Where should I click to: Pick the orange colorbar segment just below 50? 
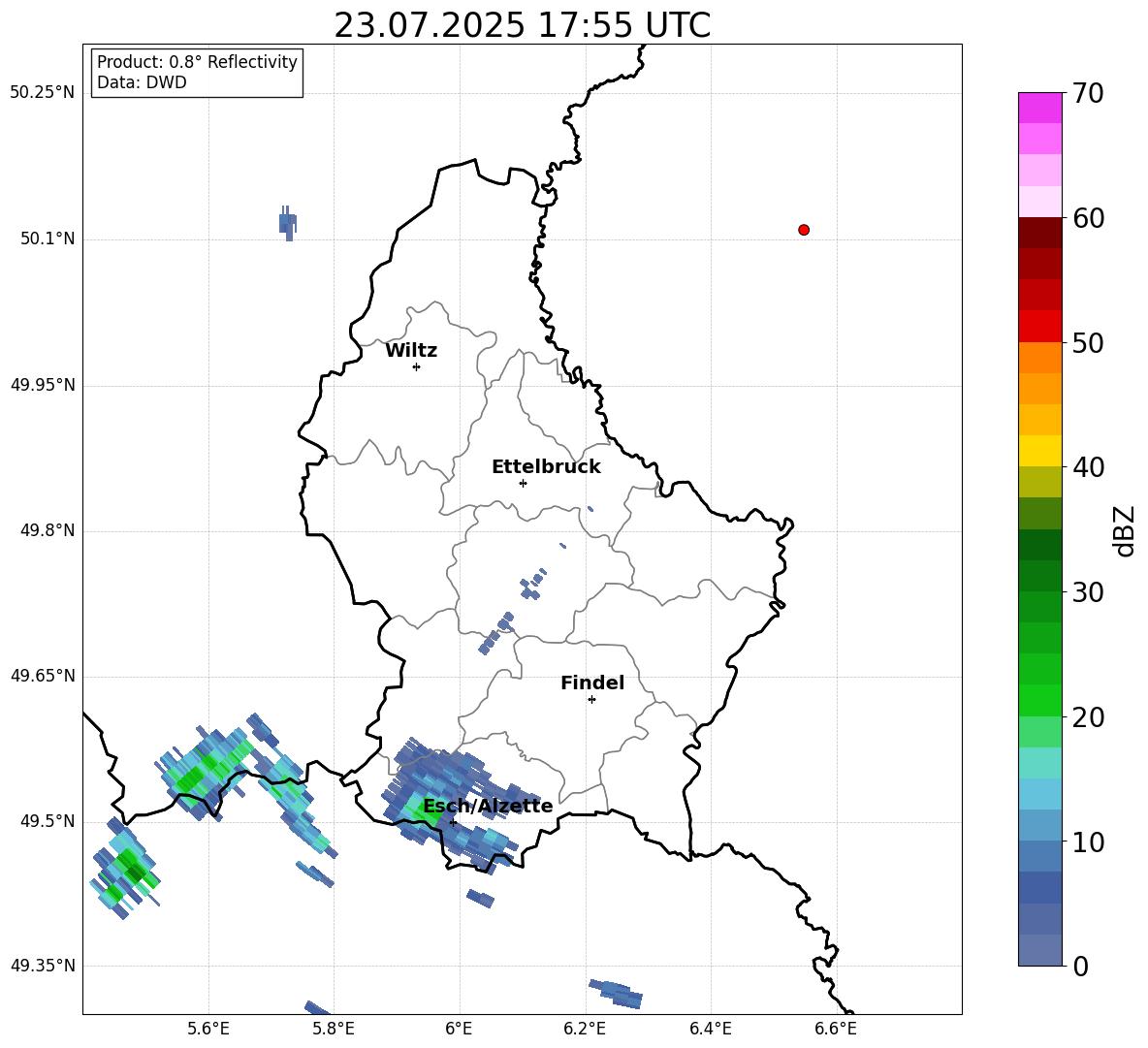[1039, 358]
